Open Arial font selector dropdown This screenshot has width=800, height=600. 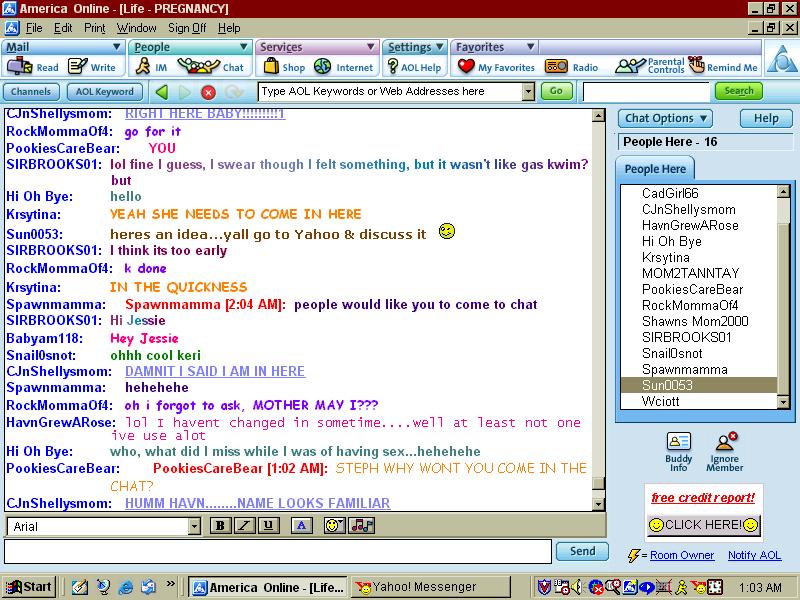(x=194, y=526)
